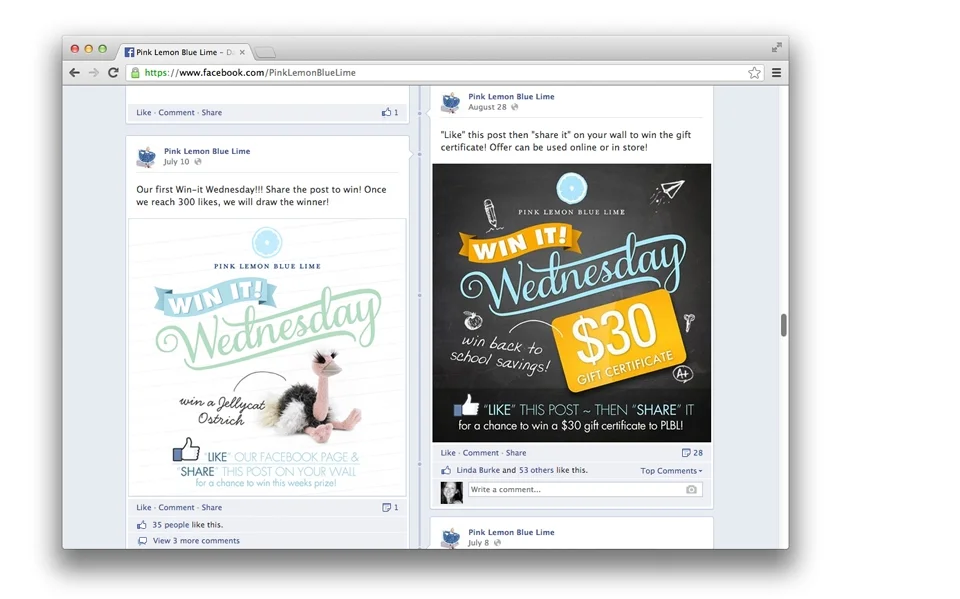Attach a photo using the camera icon
Screen dimensions: 960x599
click(x=691, y=489)
